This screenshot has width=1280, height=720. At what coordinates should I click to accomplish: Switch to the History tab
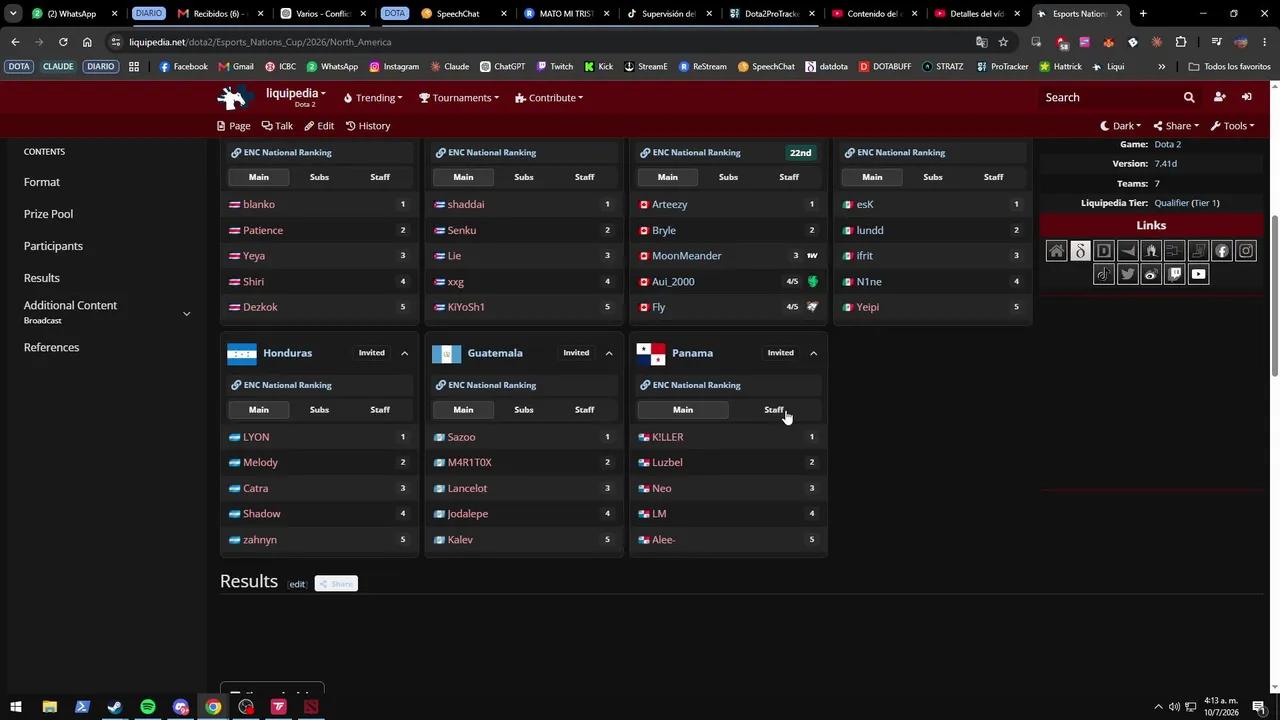tap(368, 126)
